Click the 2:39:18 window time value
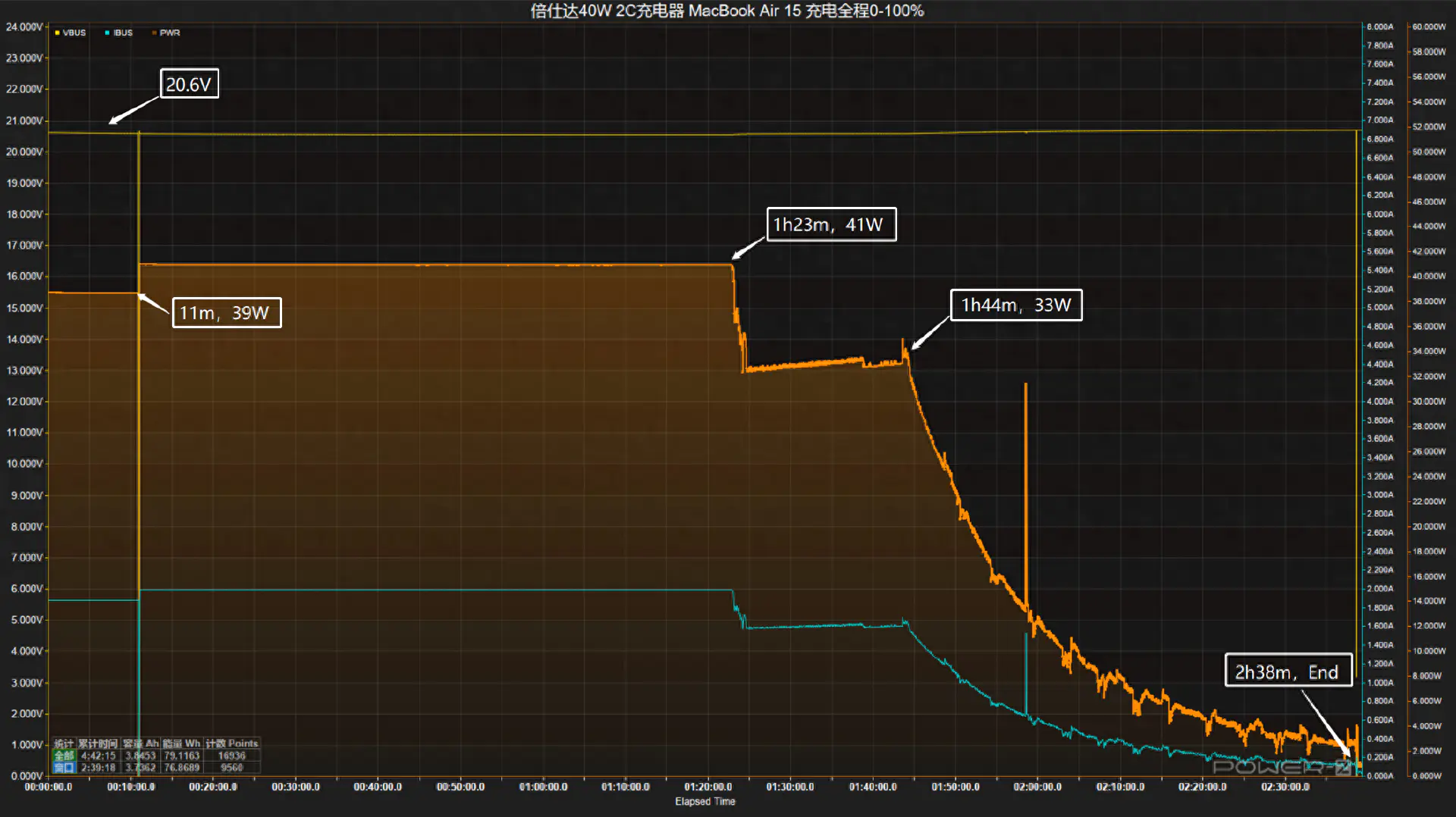Screen dimensions: 1456x817 pyautogui.click(x=98, y=768)
